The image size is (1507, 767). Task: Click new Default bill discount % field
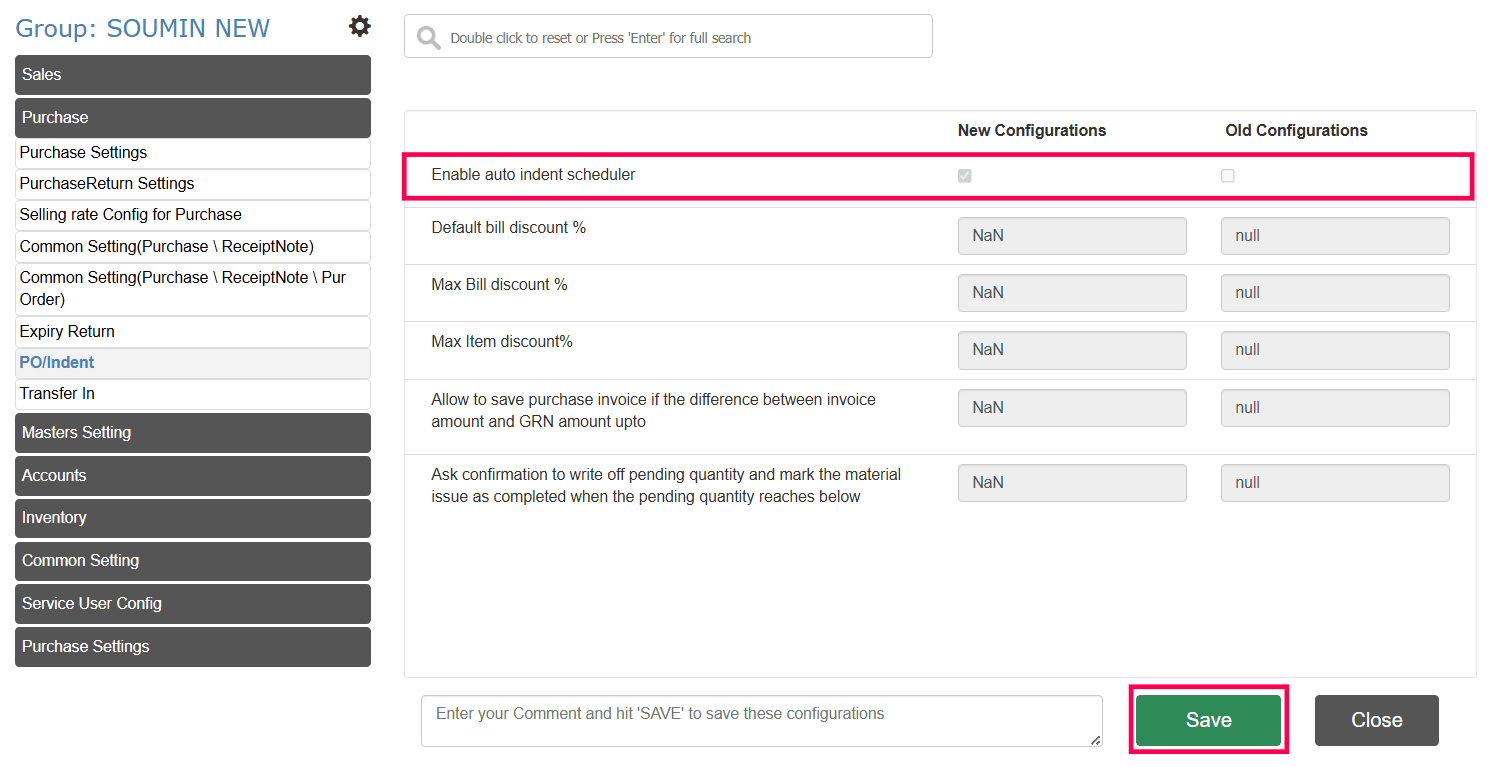click(1072, 236)
